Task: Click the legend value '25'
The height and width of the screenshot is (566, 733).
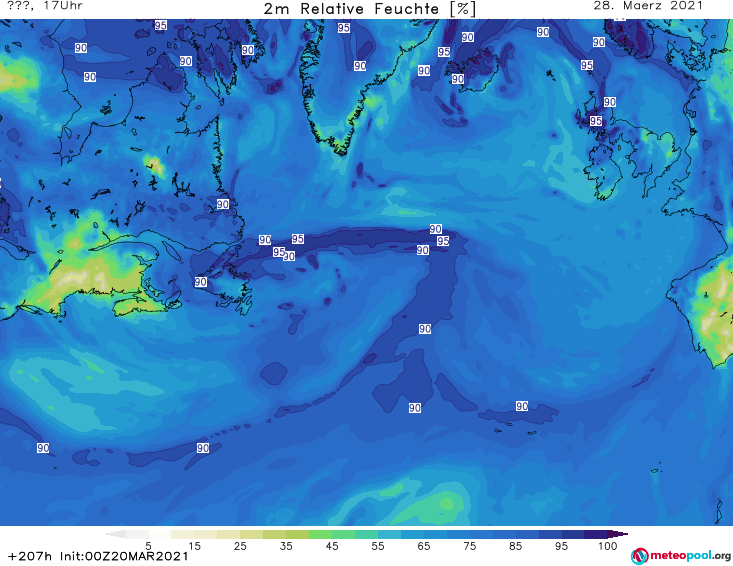Action: 240,546
